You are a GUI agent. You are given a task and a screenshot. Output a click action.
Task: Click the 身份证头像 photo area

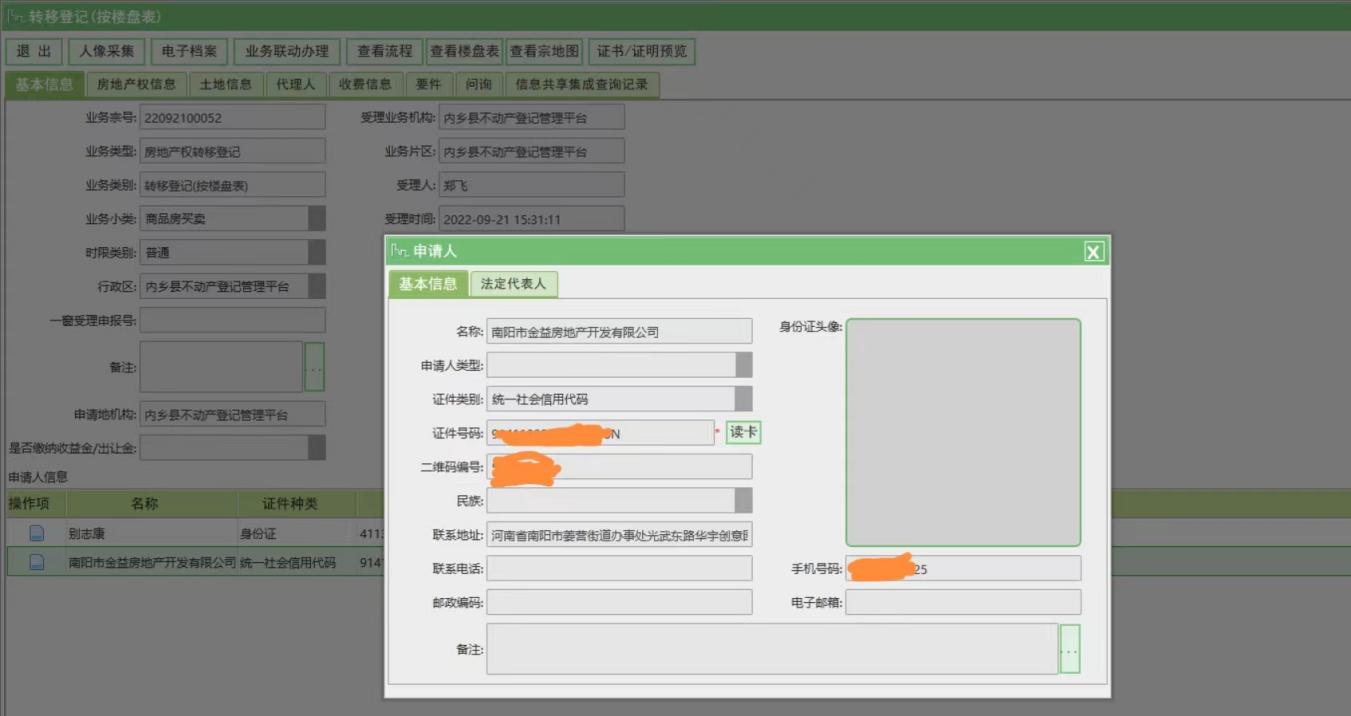point(963,432)
